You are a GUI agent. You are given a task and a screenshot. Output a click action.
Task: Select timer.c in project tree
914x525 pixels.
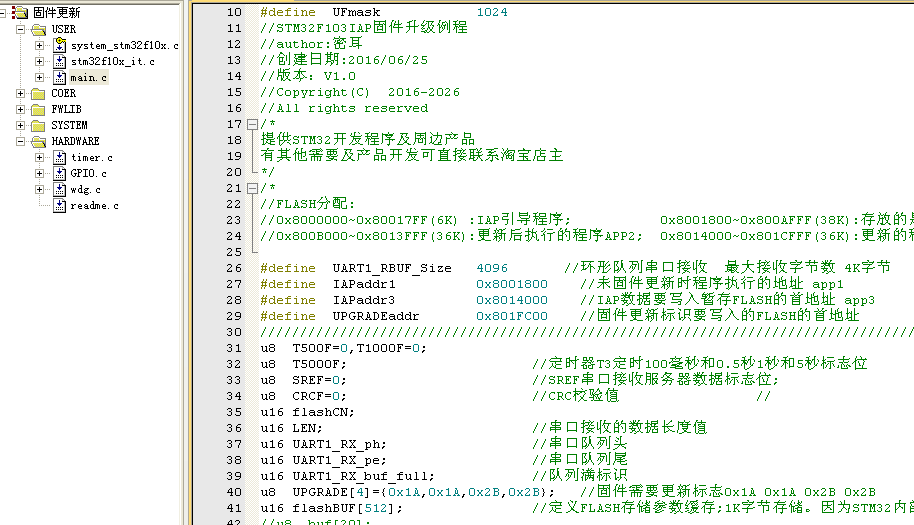click(92, 157)
